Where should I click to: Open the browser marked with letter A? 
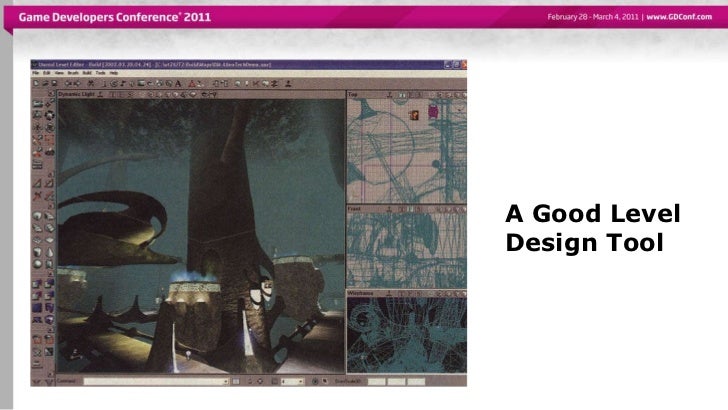click(x=178, y=84)
